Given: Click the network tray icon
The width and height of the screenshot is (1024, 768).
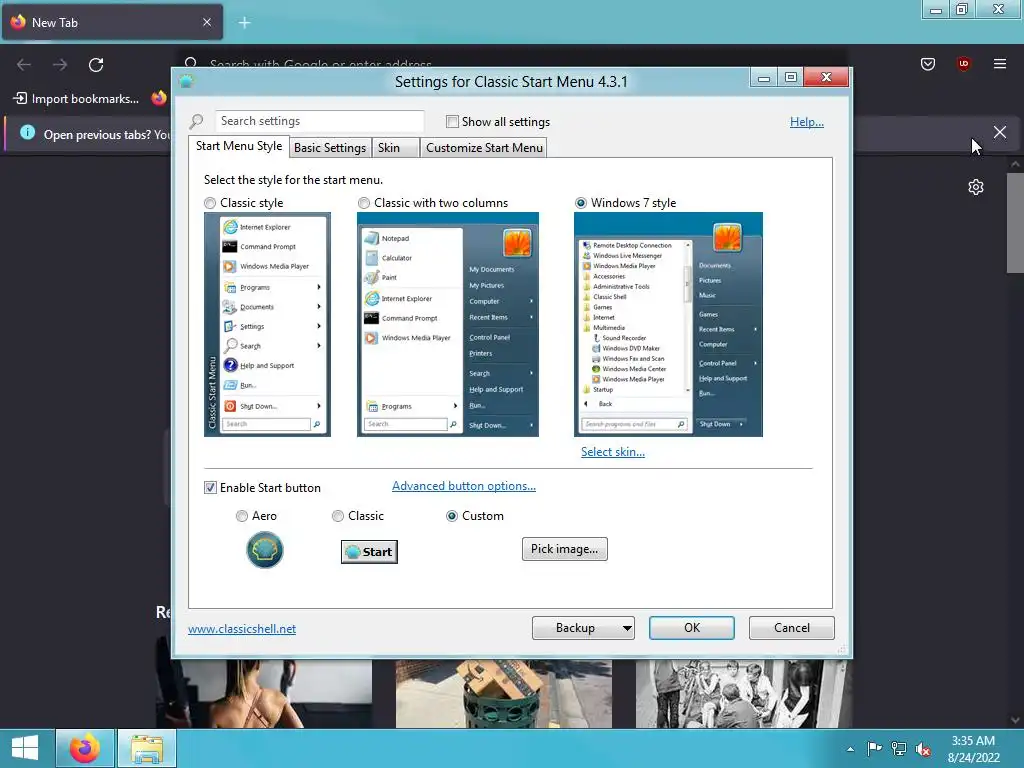Looking at the screenshot, I should point(899,748).
